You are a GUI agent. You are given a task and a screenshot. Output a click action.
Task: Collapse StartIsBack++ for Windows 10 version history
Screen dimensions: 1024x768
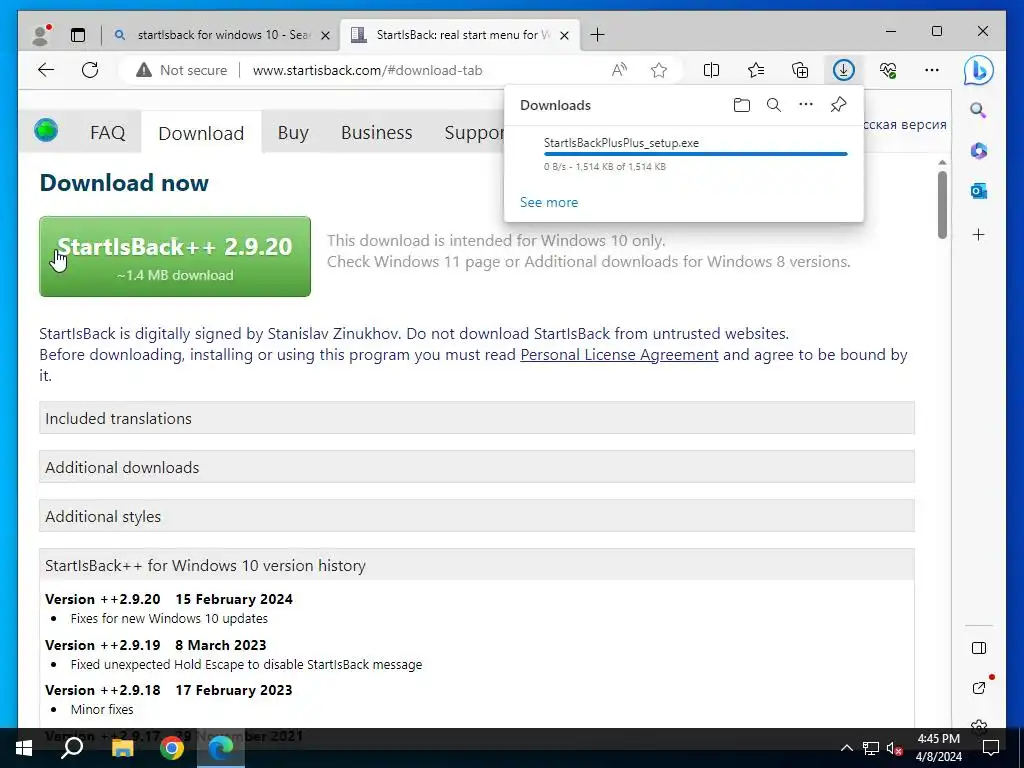477,565
